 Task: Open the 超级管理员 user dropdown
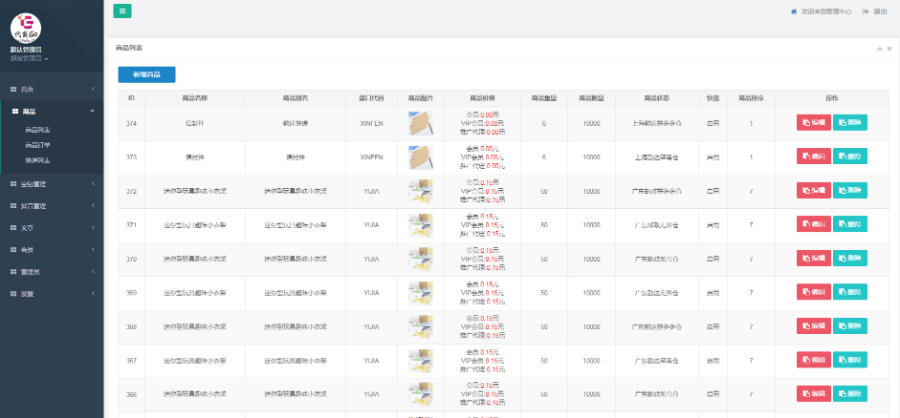click(x=29, y=58)
